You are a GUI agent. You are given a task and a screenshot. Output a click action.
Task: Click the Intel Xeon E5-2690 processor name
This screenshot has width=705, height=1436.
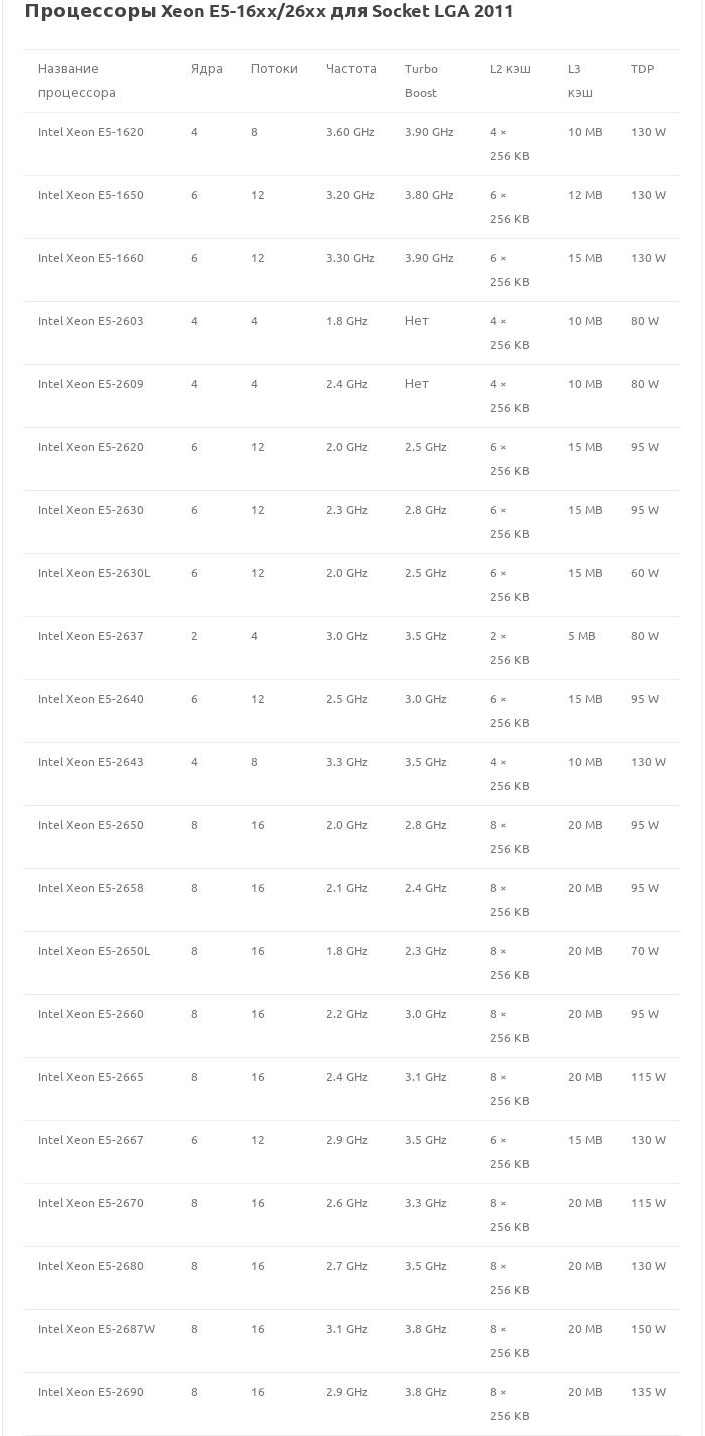91,1392
